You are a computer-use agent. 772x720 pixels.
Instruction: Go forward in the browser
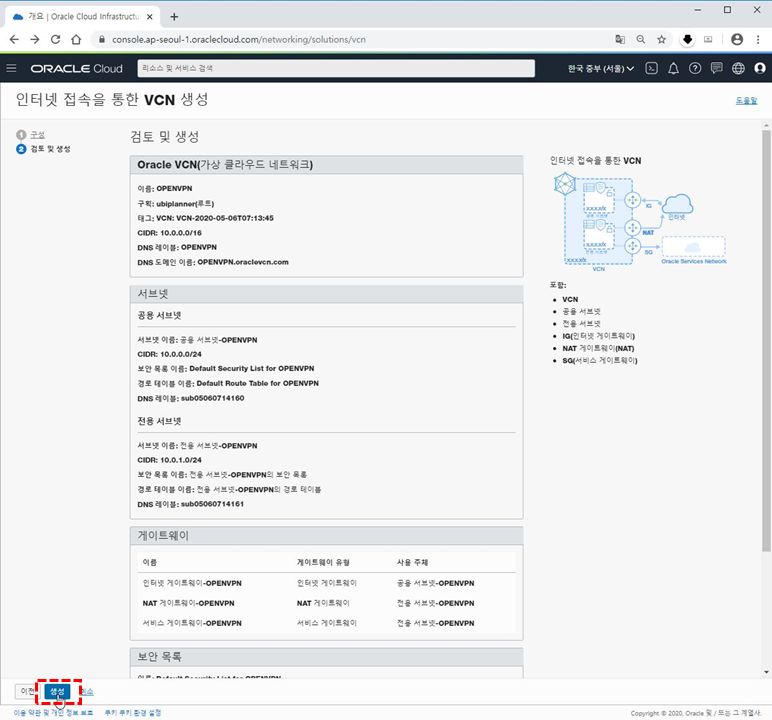35,39
